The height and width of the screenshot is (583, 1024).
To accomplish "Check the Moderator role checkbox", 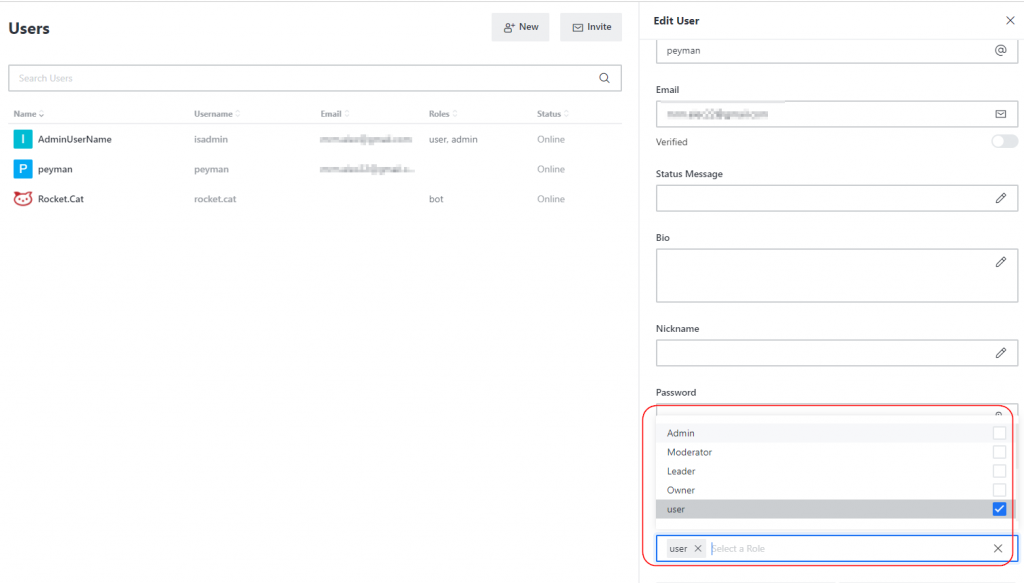I will pyautogui.click(x=999, y=452).
